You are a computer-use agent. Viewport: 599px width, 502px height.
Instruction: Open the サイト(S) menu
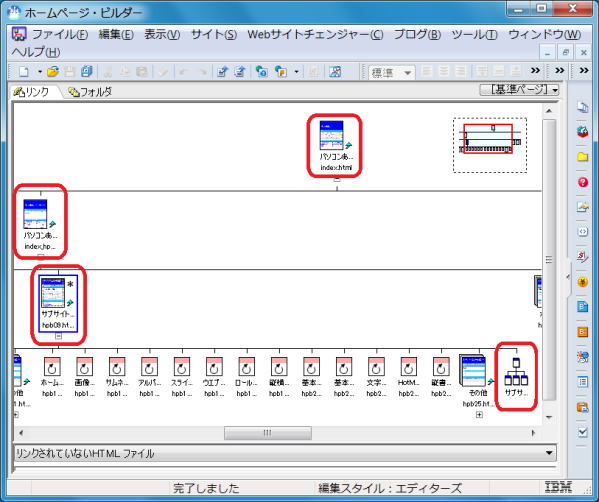click(214, 34)
